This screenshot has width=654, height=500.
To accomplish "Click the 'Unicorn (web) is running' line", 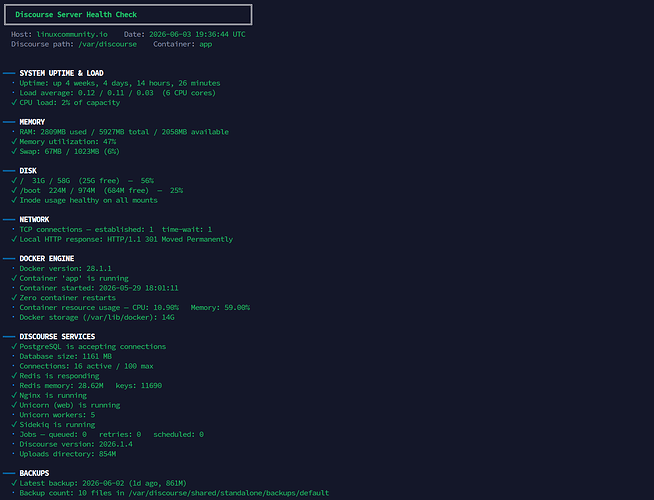I will point(70,405).
